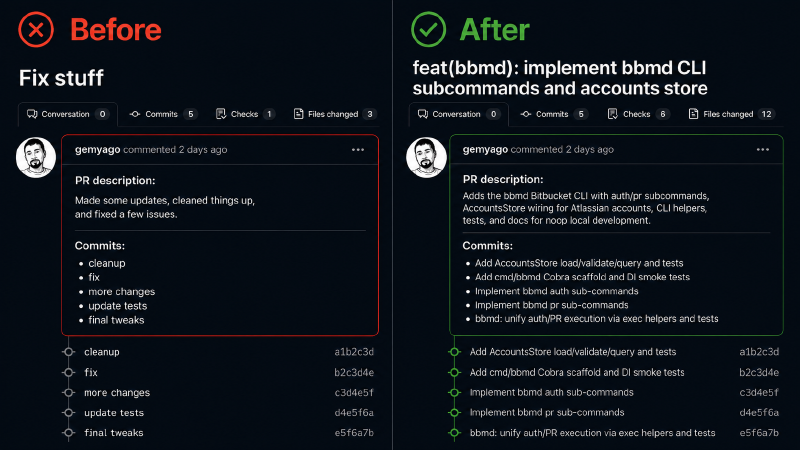Screen dimensions: 800x450
Task: Click gemyago avatar in Before panel
Action: 36,157
